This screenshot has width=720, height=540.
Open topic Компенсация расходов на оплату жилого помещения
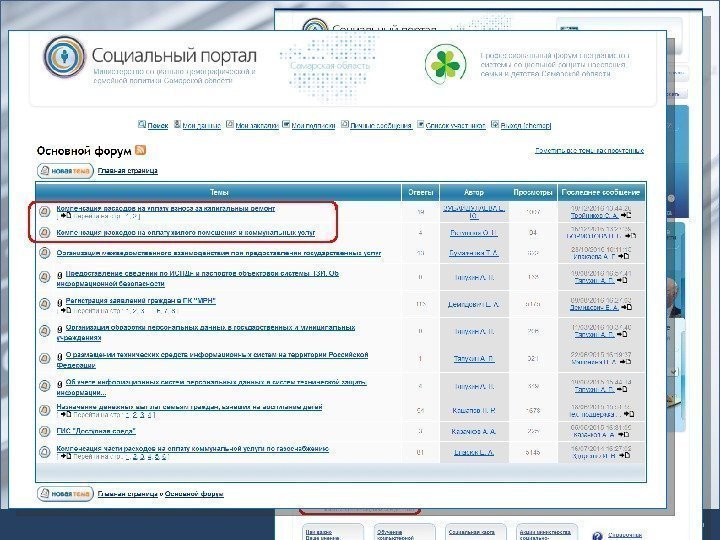(186, 233)
